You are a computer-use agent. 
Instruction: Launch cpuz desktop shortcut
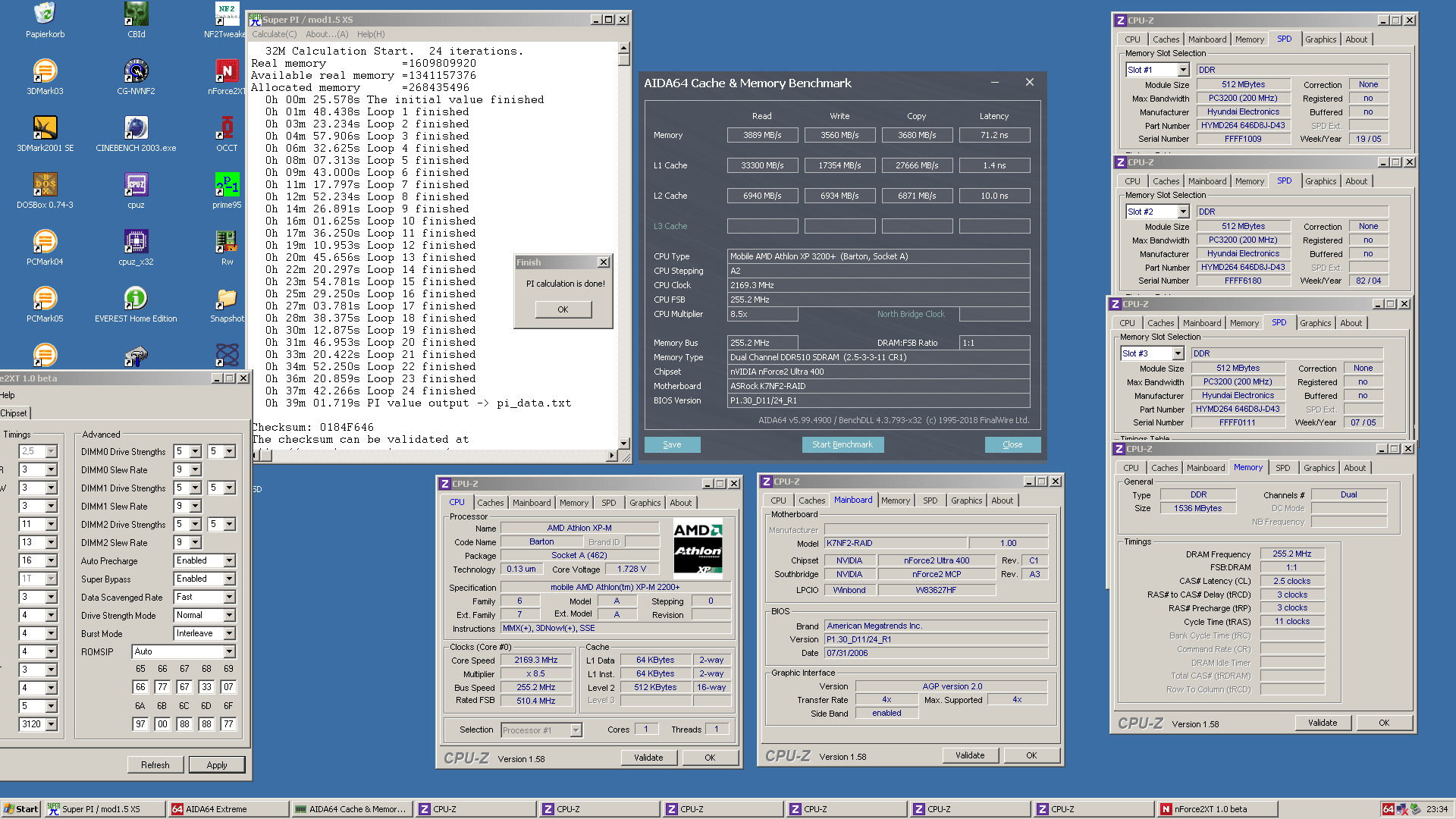coord(136,191)
